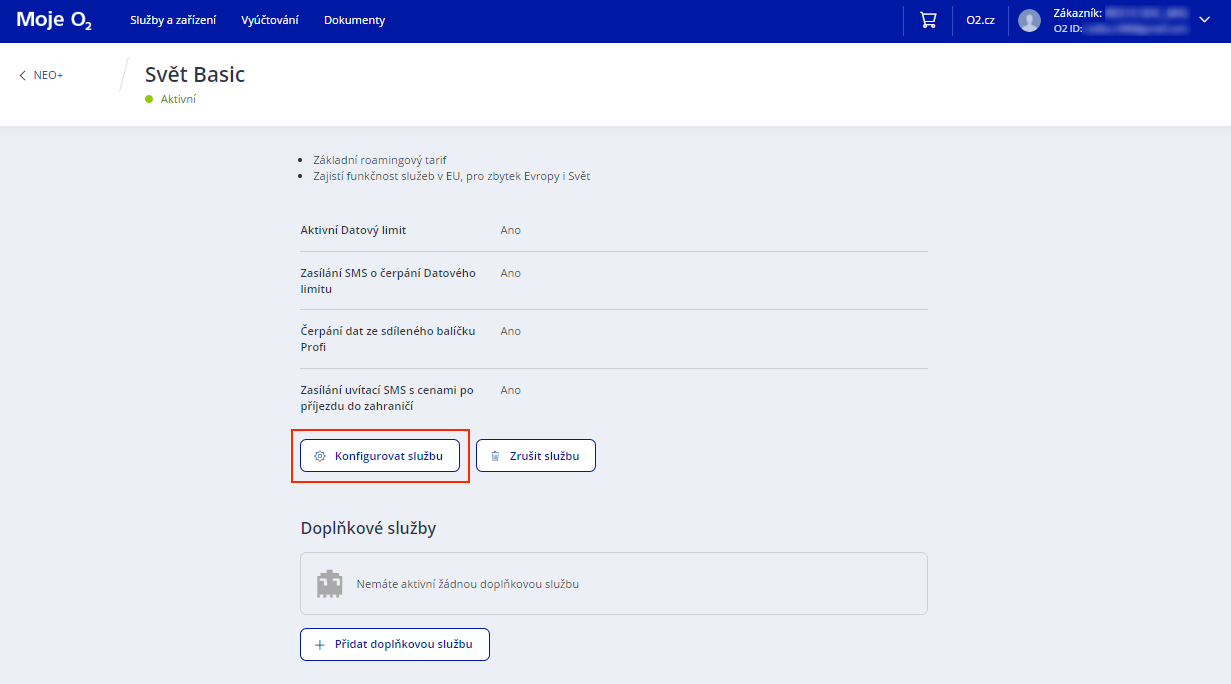Click the trash icon on Zrušit službu
This screenshot has width=1231, height=684.
tap(495, 456)
